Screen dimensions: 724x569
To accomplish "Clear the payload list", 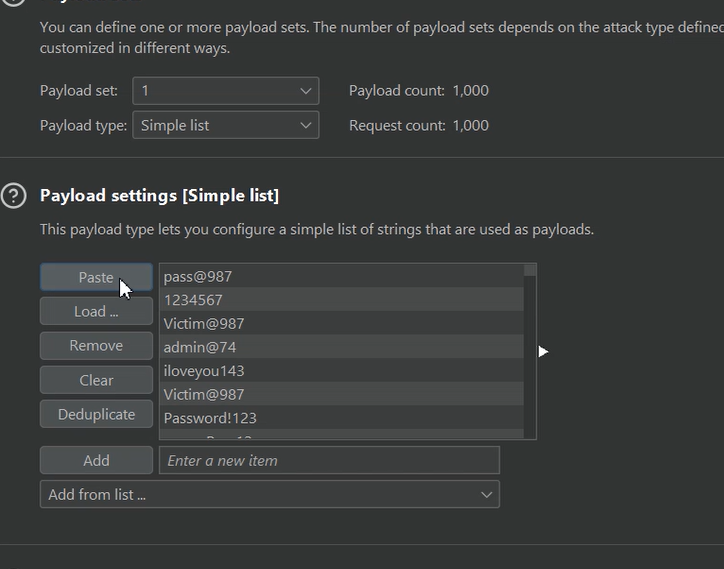I will tap(96, 380).
